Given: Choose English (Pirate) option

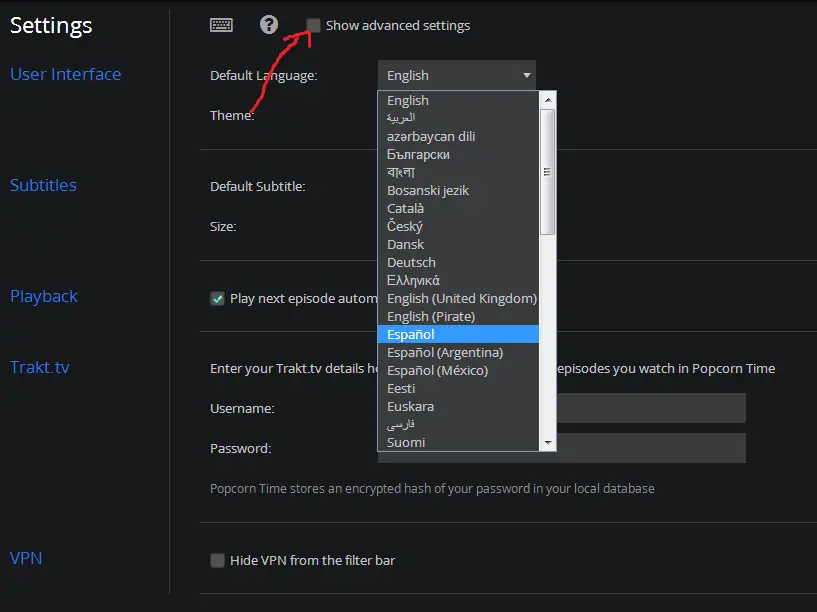Looking at the screenshot, I should click(x=458, y=317).
